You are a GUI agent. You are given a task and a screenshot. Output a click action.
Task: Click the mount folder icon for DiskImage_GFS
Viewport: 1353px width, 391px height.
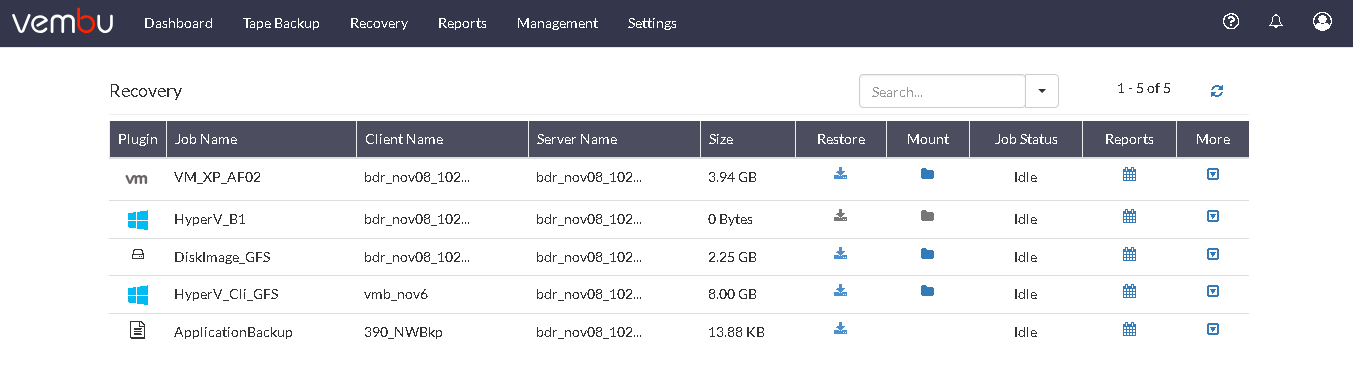tap(927, 254)
